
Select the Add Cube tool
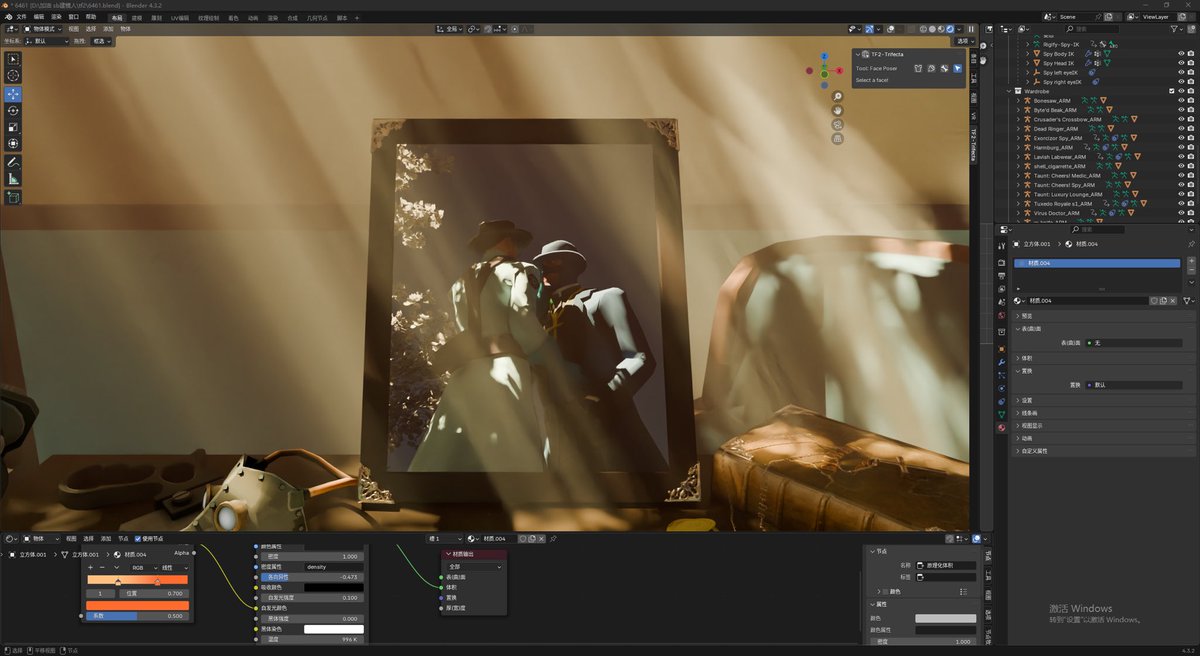(13, 197)
